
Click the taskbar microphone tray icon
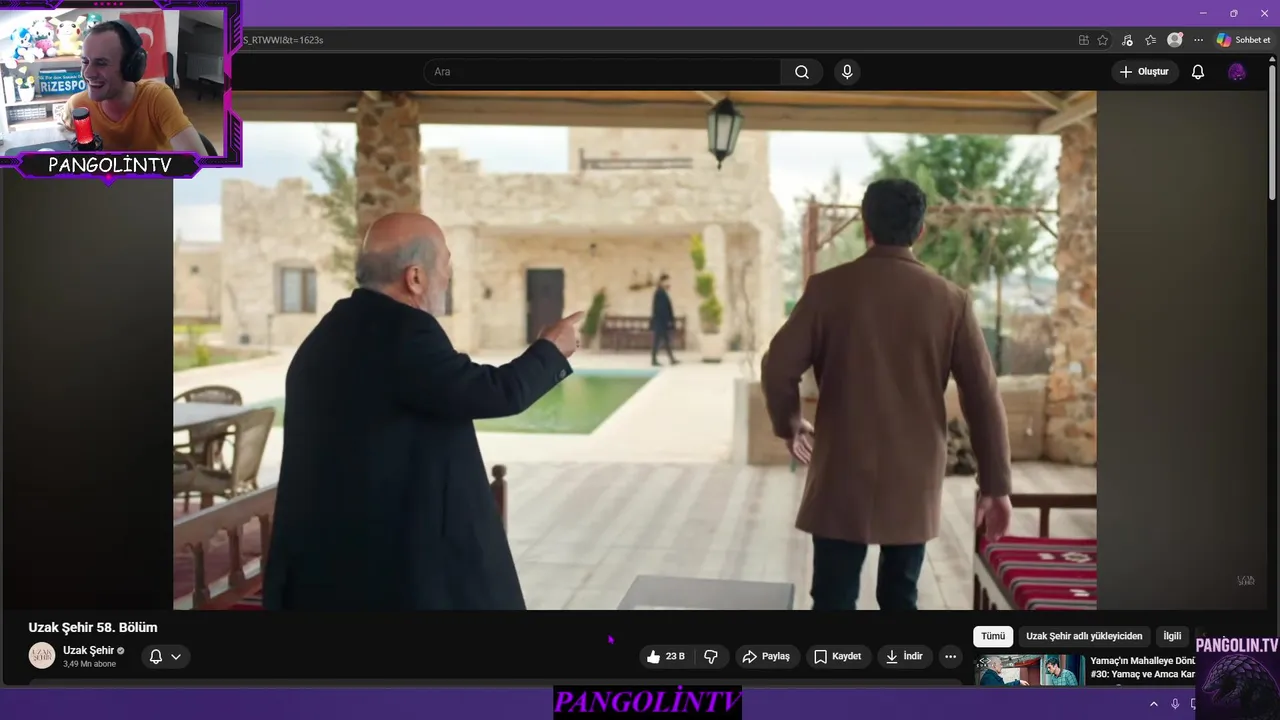click(x=1175, y=704)
